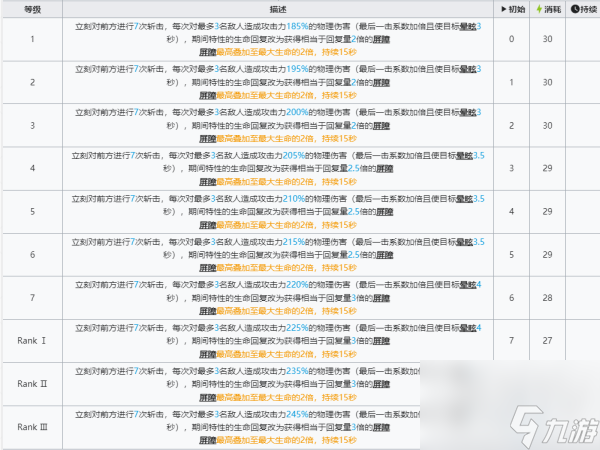Click the 235% damage value in Rank Ⅱ row
Image resolution: width=600 pixels, height=450 pixels.
(297, 371)
